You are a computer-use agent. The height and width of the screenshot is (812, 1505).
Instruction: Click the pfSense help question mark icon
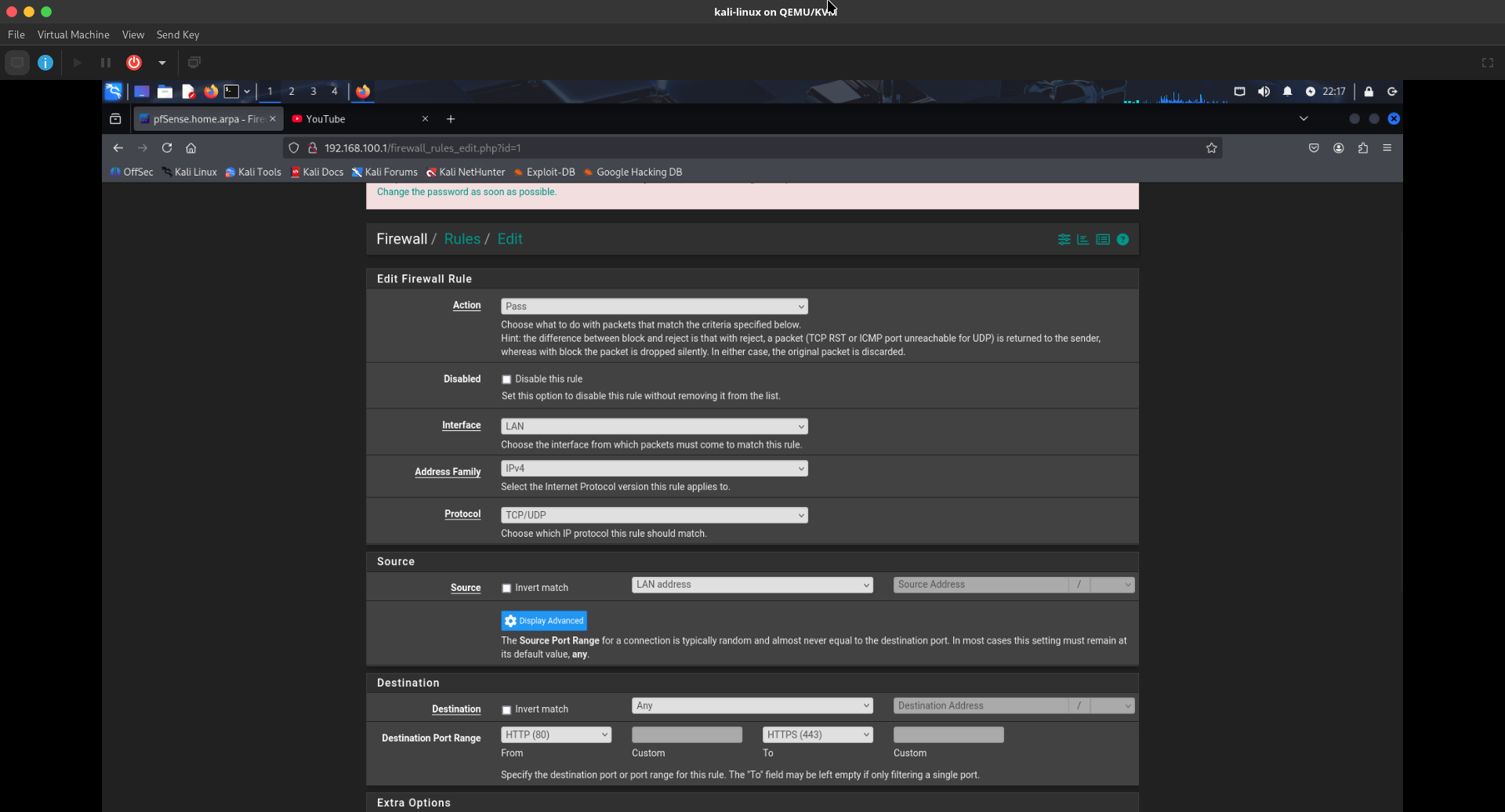pos(1122,240)
